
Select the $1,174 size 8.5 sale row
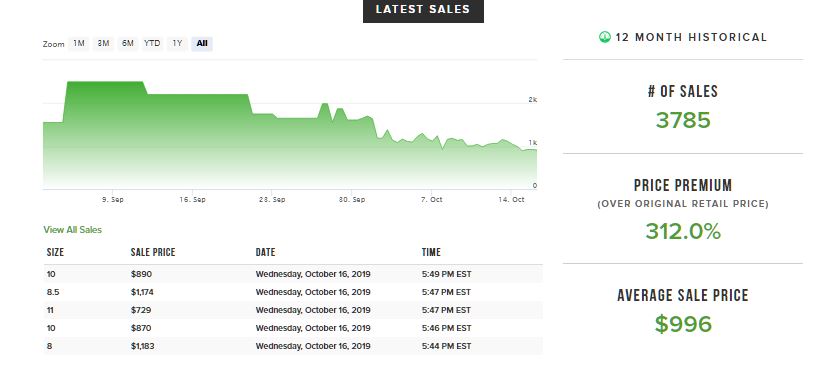pos(293,292)
